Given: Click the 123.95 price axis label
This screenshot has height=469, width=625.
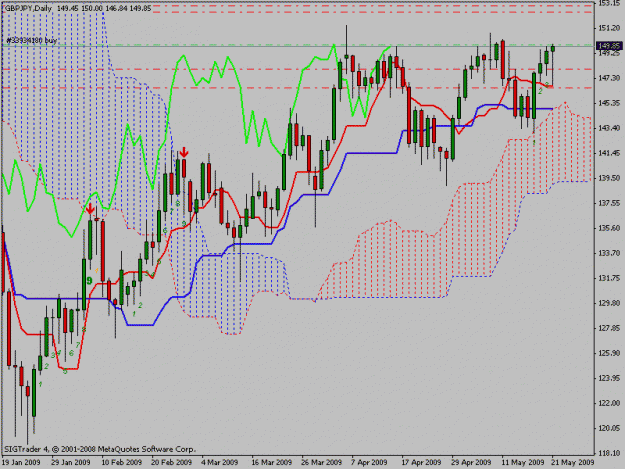Looking at the screenshot, I should tap(609, 378).
